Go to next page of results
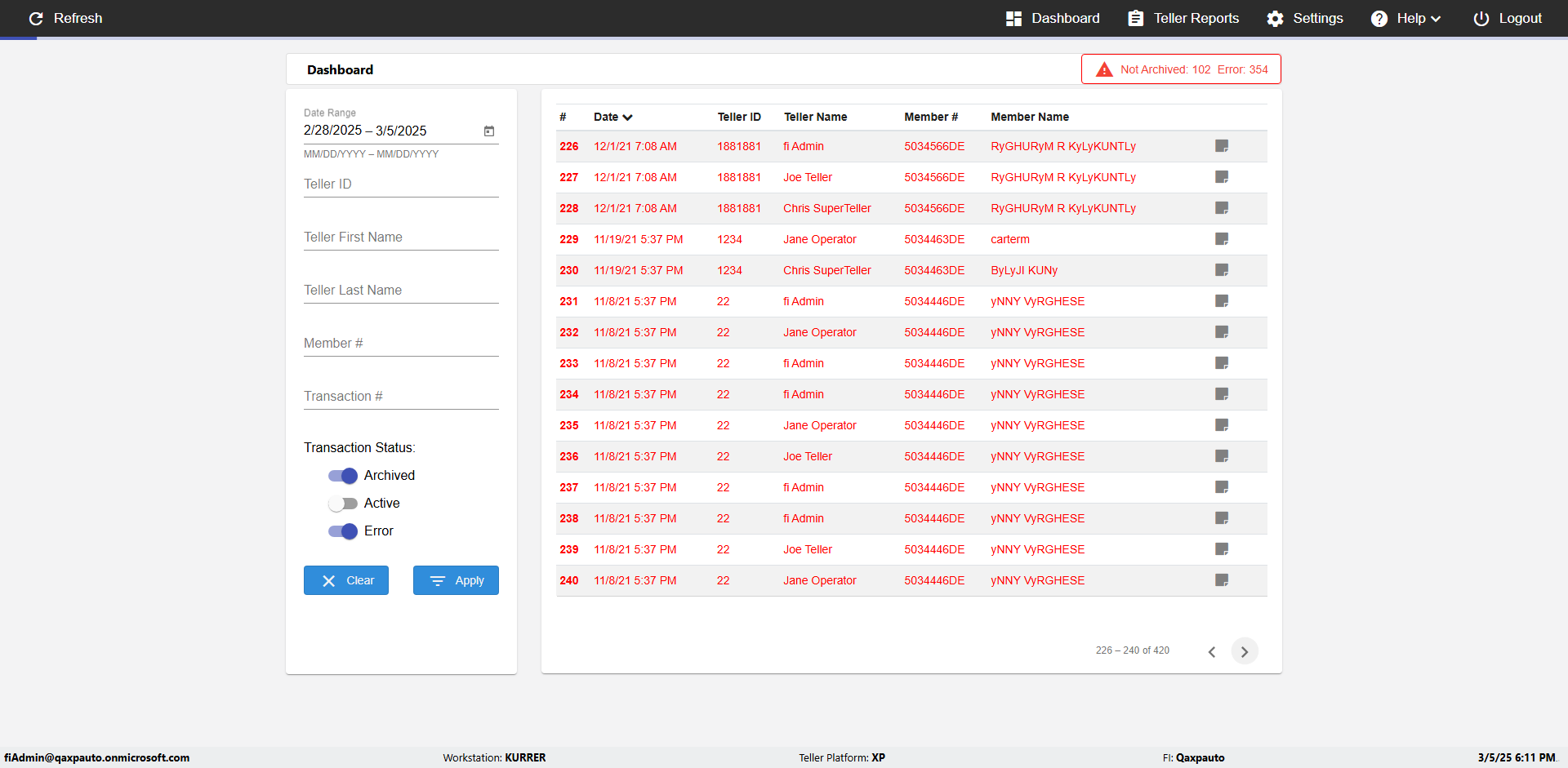 (1244, 651)
